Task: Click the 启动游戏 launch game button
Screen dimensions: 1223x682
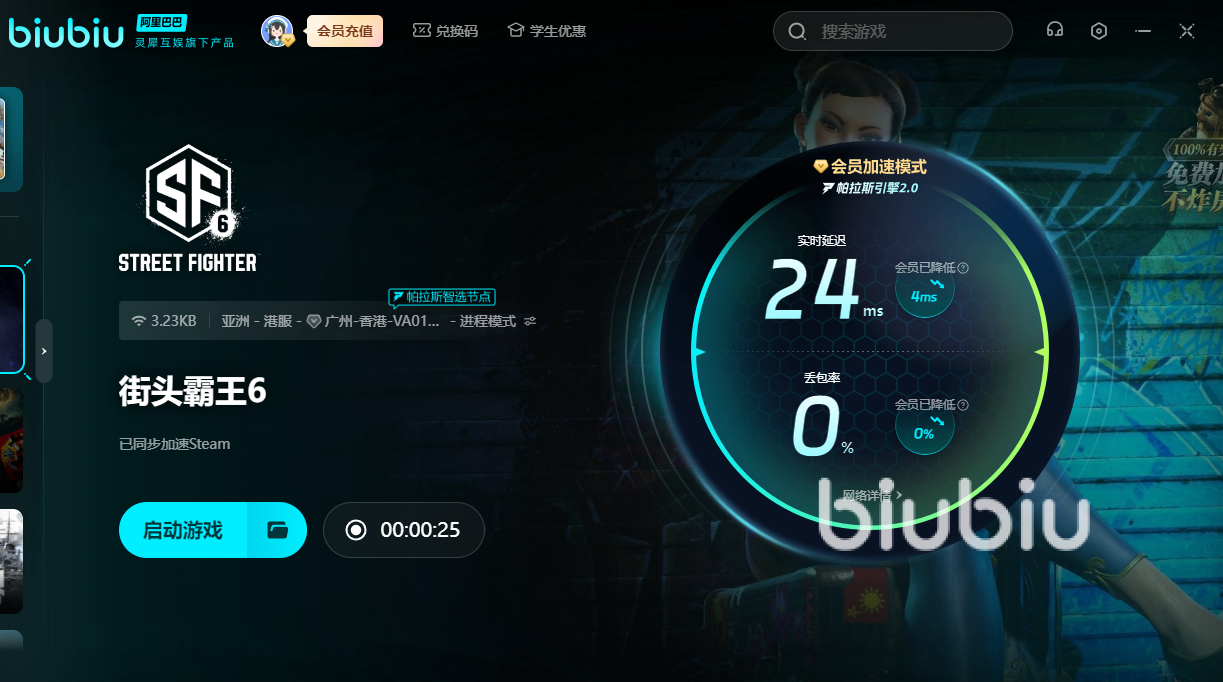Action: pos(183,530)
